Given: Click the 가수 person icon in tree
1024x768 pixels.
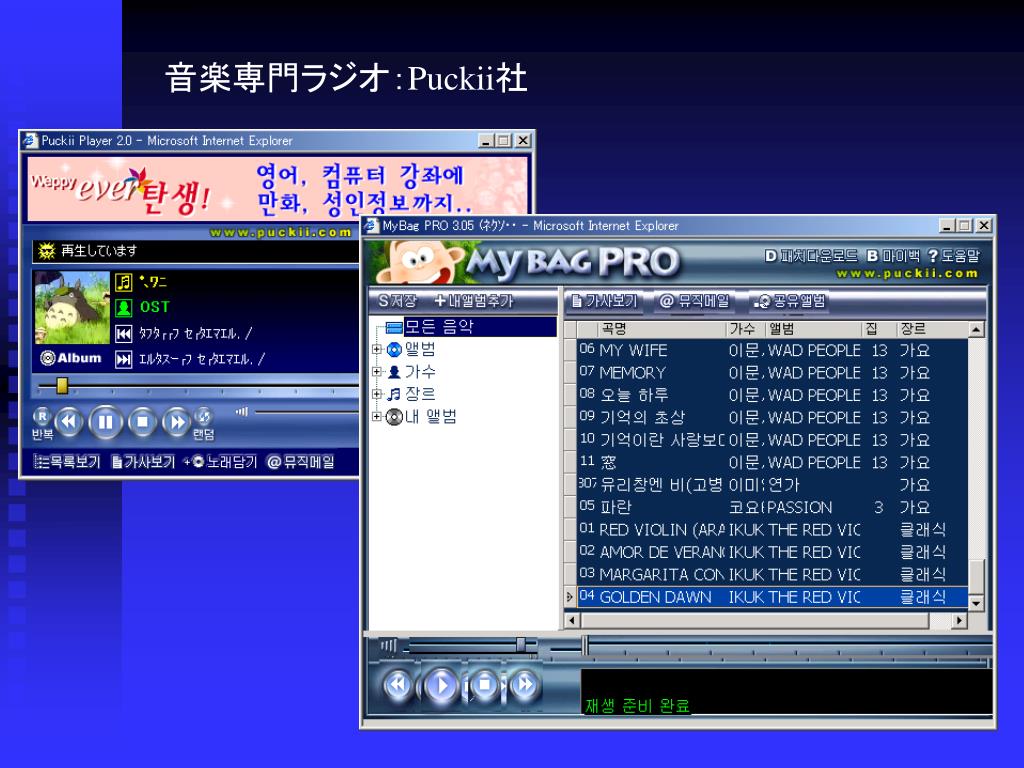Looking at the screenshot, I should (394, 372).
